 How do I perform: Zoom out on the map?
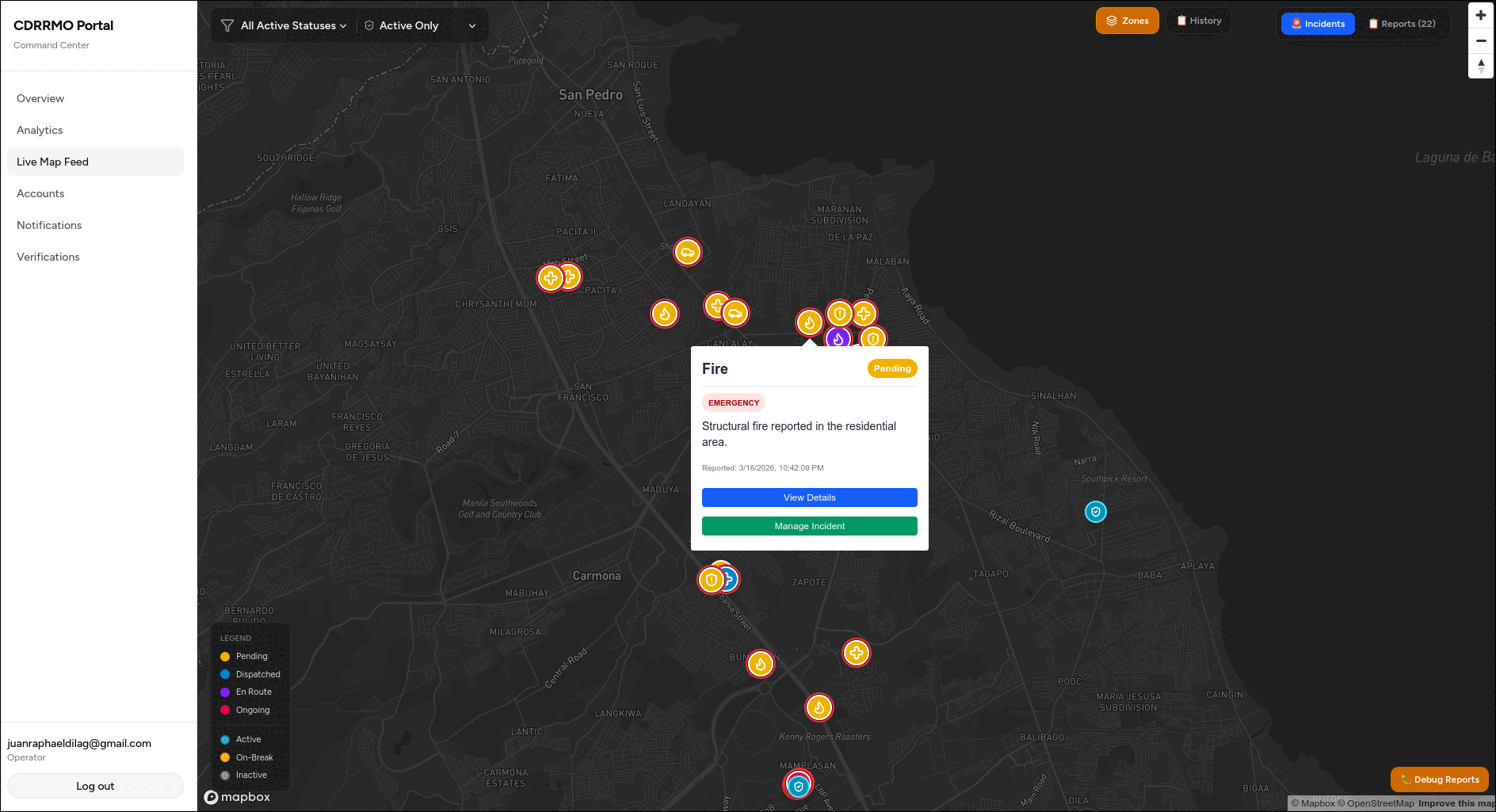tap(1481, 40)
